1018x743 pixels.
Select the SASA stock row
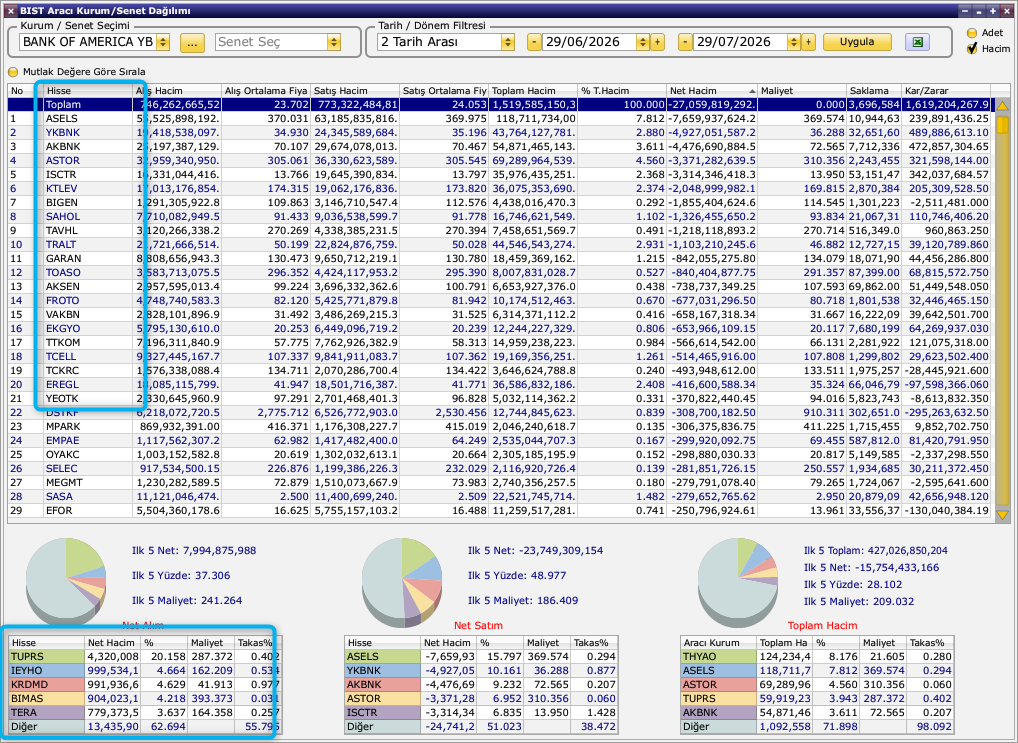pos(500,496)
